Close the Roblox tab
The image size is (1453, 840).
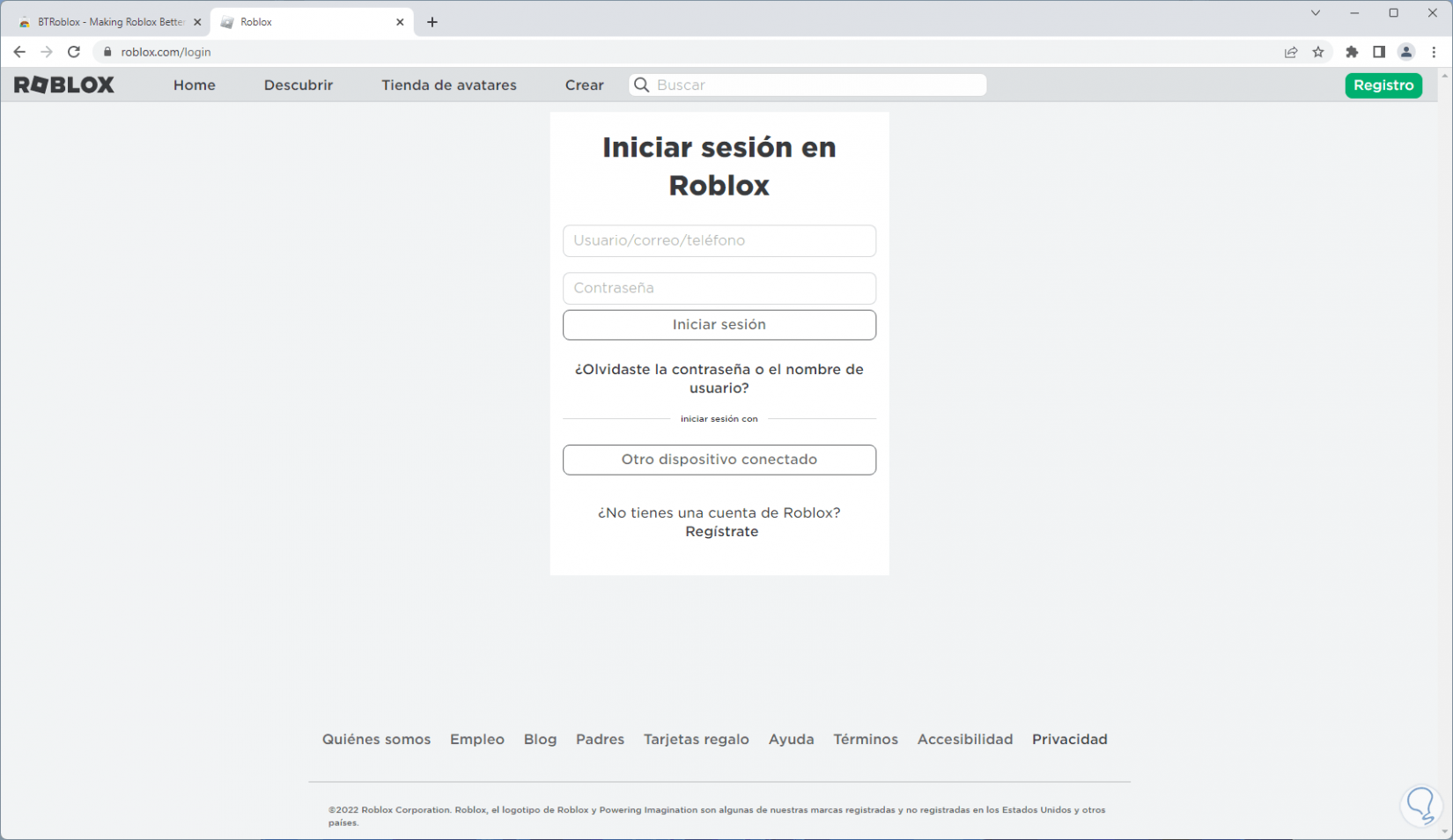click(400, 22)
